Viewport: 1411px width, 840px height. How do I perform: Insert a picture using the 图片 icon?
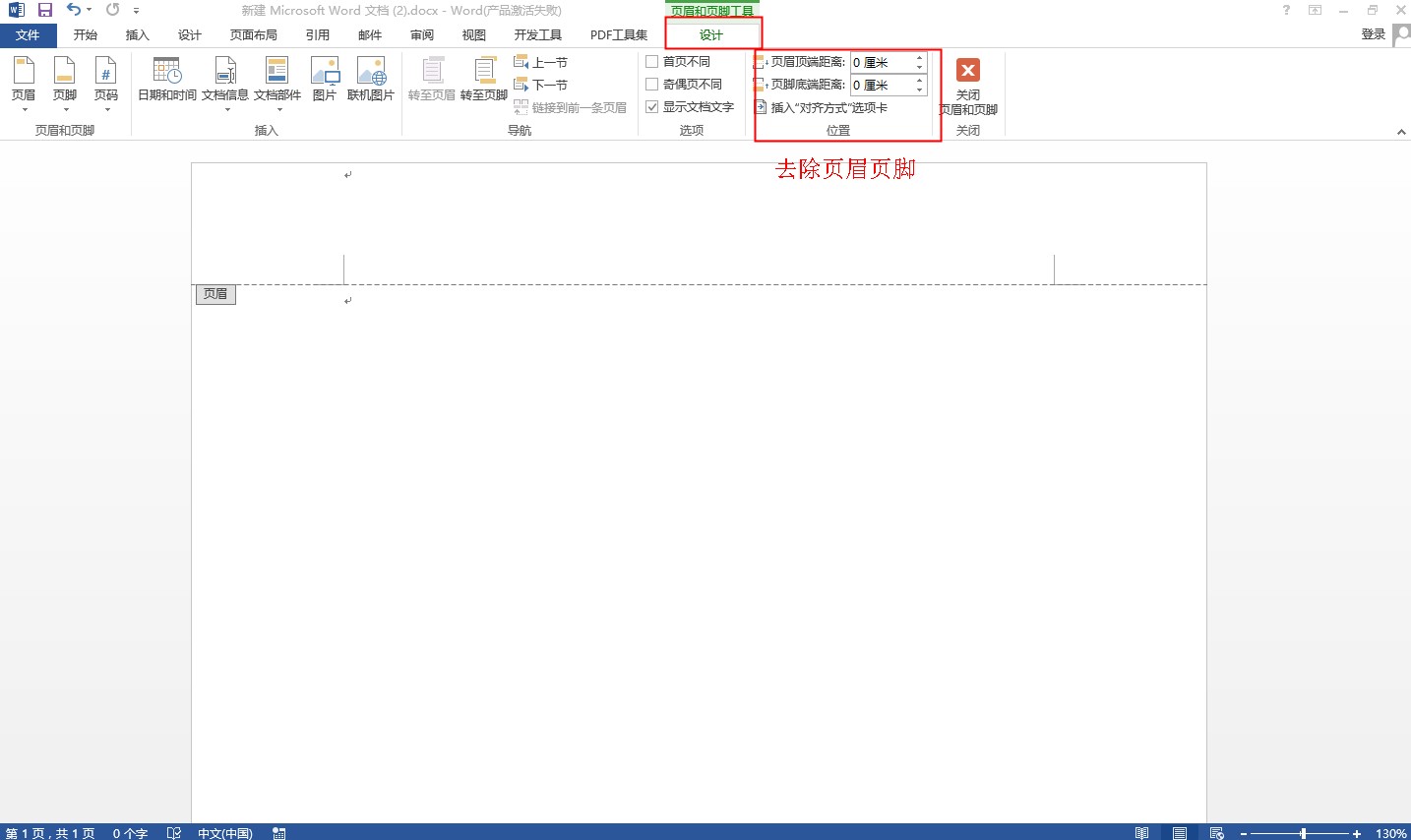324,72
